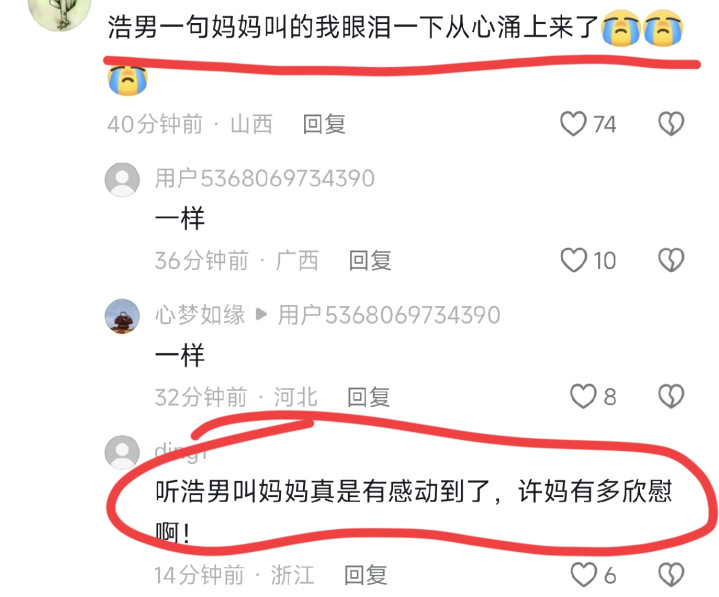This screenshot has height=597, width=719.
Task: Dislike the comment from 浙江
Action: 671,575
